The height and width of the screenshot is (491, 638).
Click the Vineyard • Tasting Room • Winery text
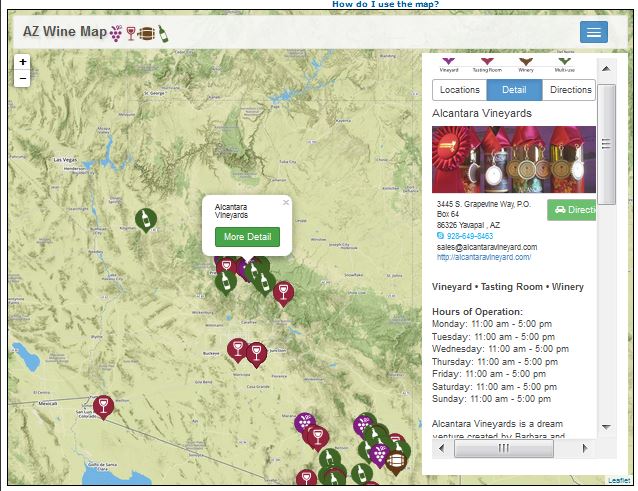pos(508,287)
